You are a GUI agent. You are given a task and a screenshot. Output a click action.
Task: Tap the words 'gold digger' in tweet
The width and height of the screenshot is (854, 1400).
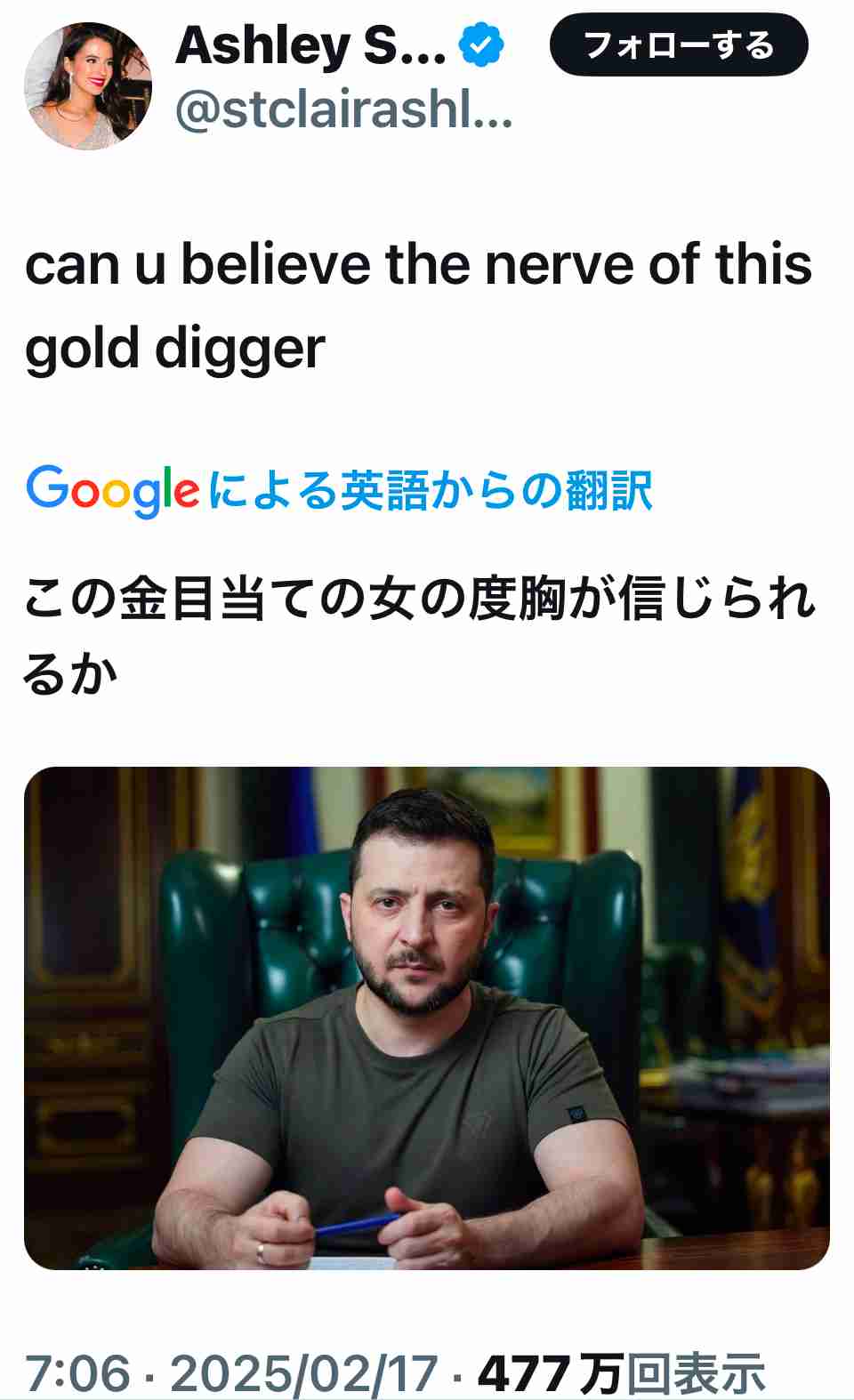pos(175,349)
